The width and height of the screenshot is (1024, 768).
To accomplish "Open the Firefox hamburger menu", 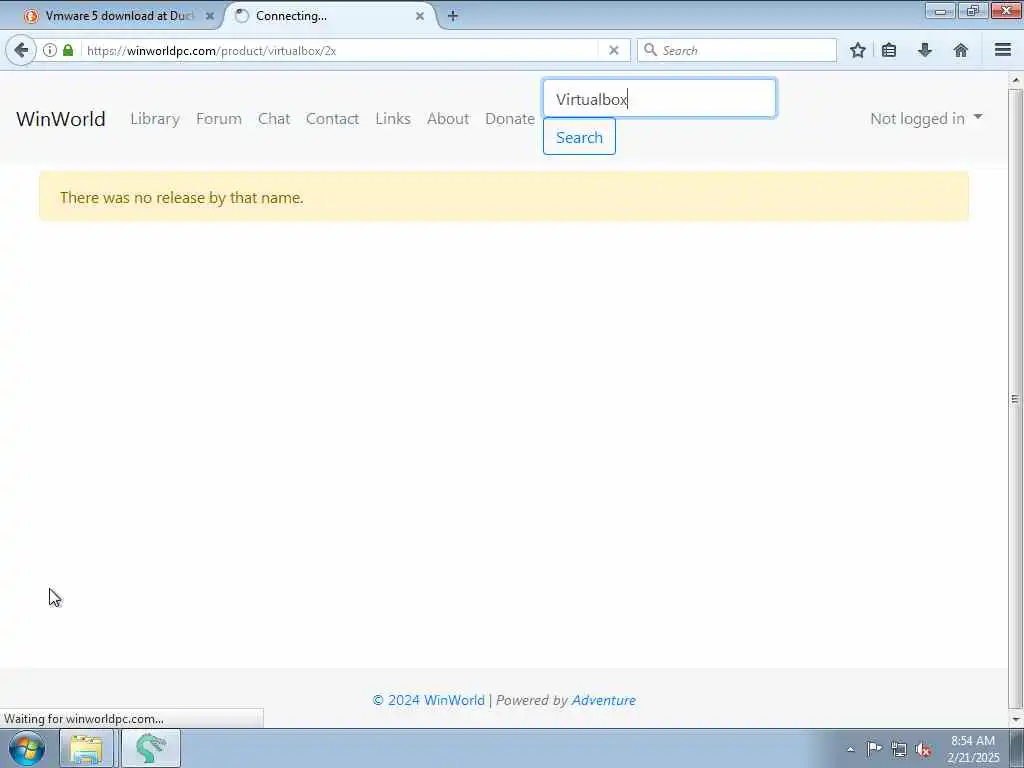I will coord(1003,50).
